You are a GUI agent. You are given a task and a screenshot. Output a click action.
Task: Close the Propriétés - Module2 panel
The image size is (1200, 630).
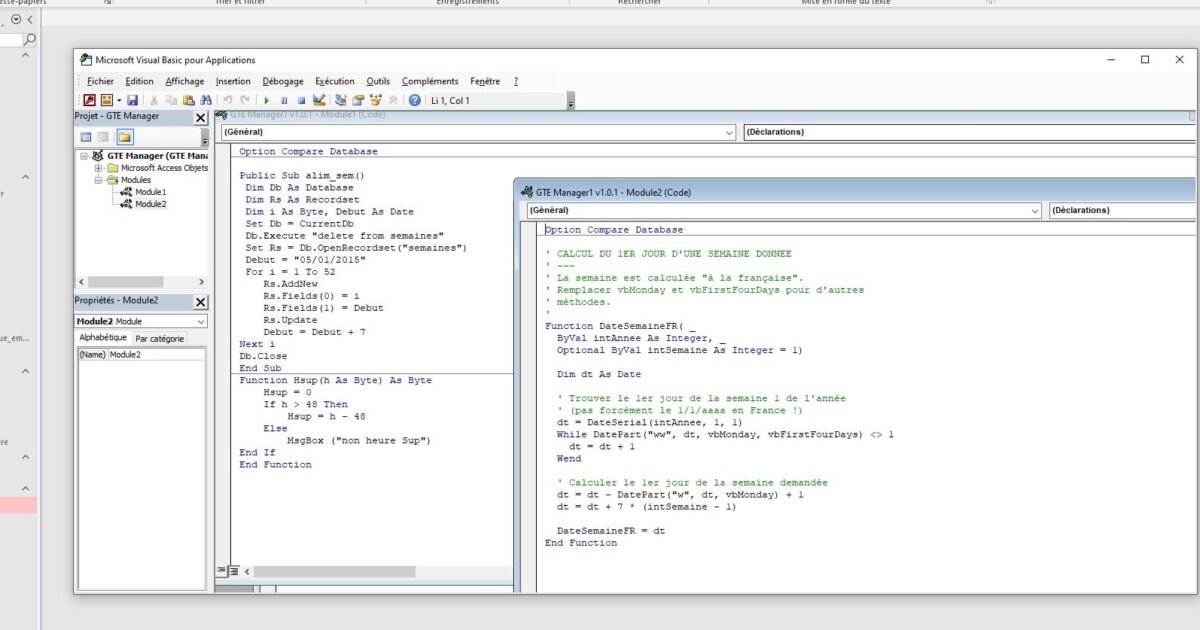[x=200, y=301]
